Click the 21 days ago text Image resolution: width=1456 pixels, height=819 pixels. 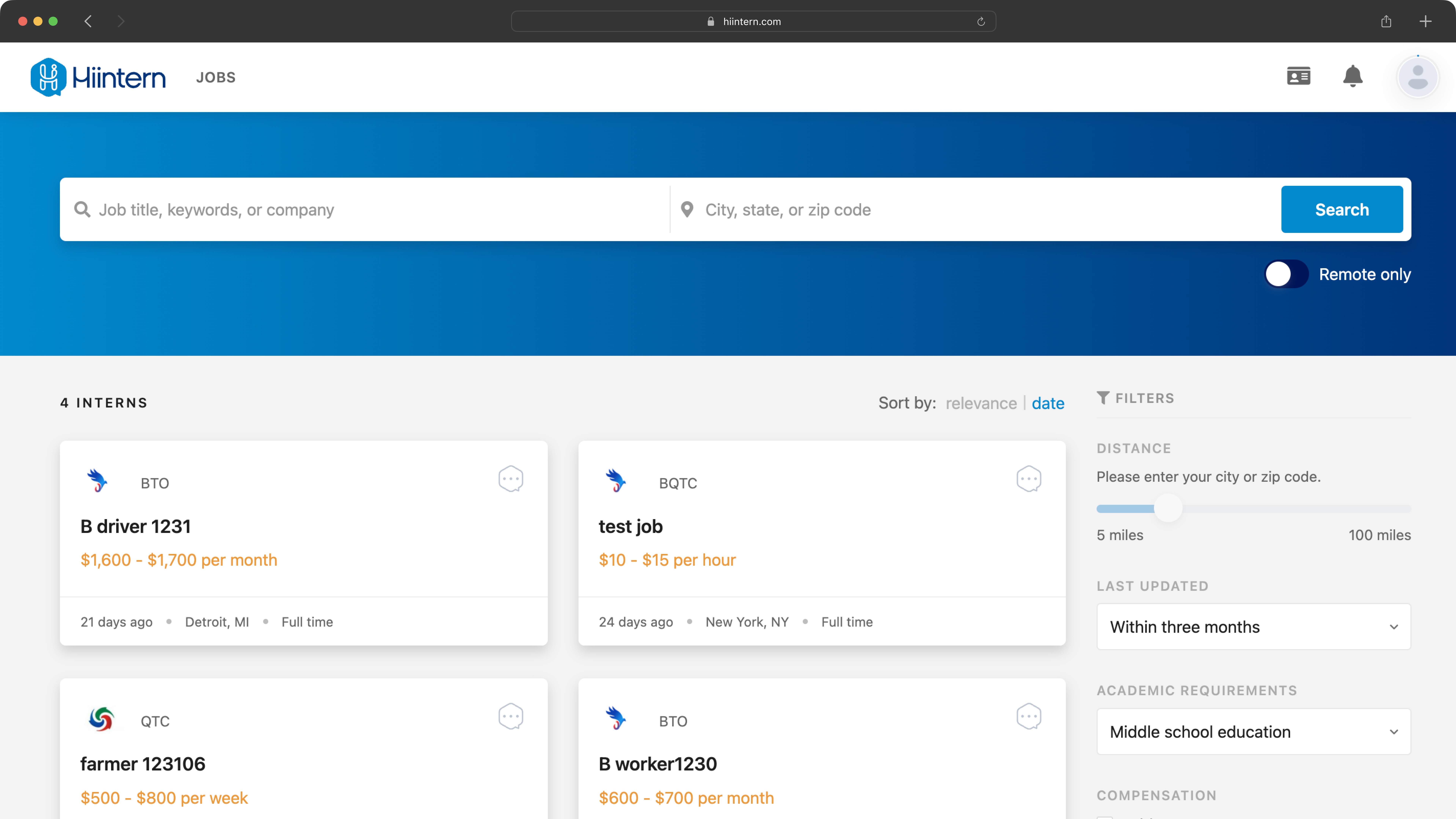coord(116,622)
